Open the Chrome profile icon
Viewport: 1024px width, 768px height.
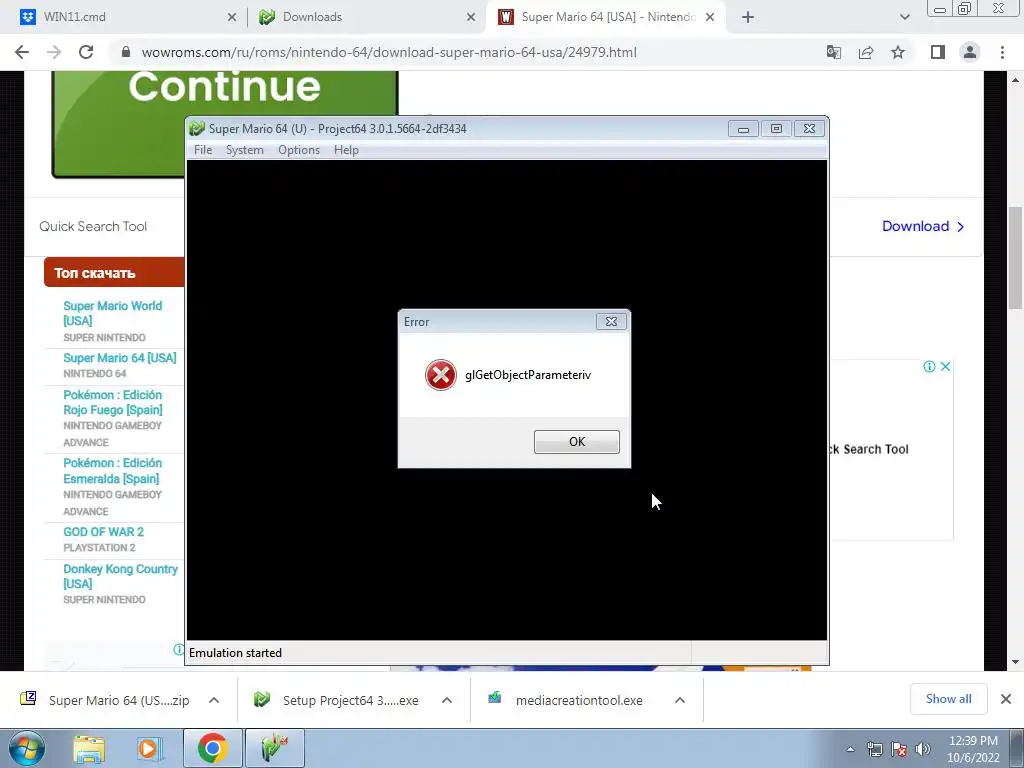tap(970, 52)
